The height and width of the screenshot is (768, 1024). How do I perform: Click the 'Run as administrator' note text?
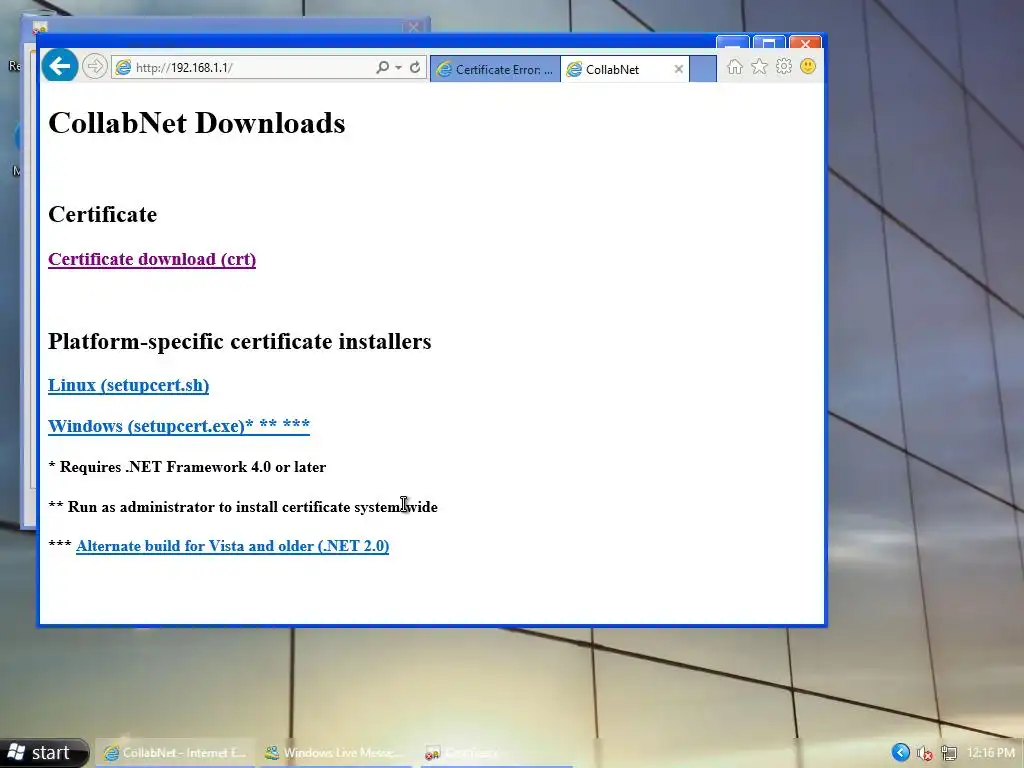click(x=243, y=507)
